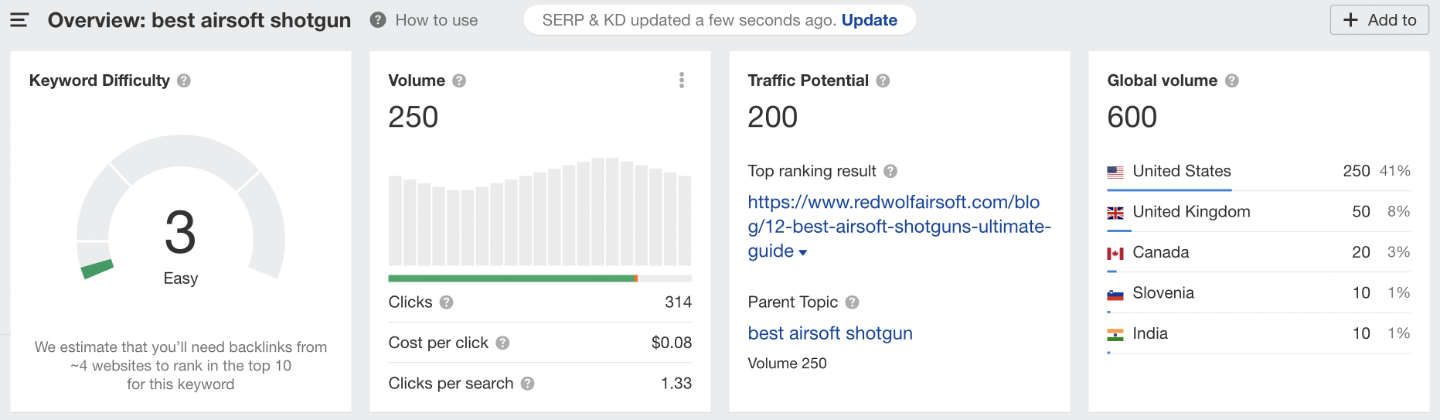Click the Global volume value 600
This screenshot has height=420, width=1440.
pyautogui.click(x=1132, y=117)
